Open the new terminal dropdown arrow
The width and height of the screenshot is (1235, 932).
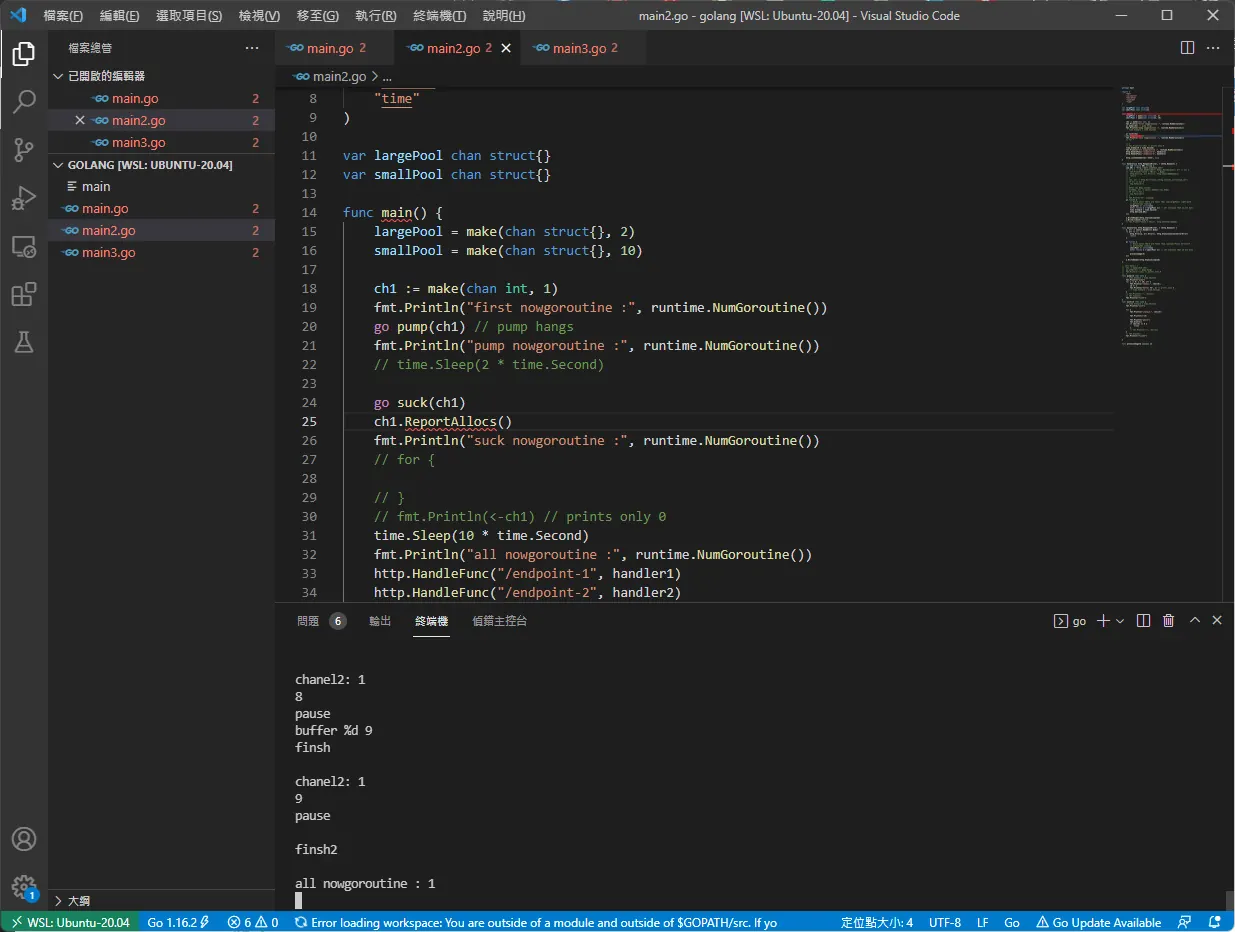tap(1120, 621)
